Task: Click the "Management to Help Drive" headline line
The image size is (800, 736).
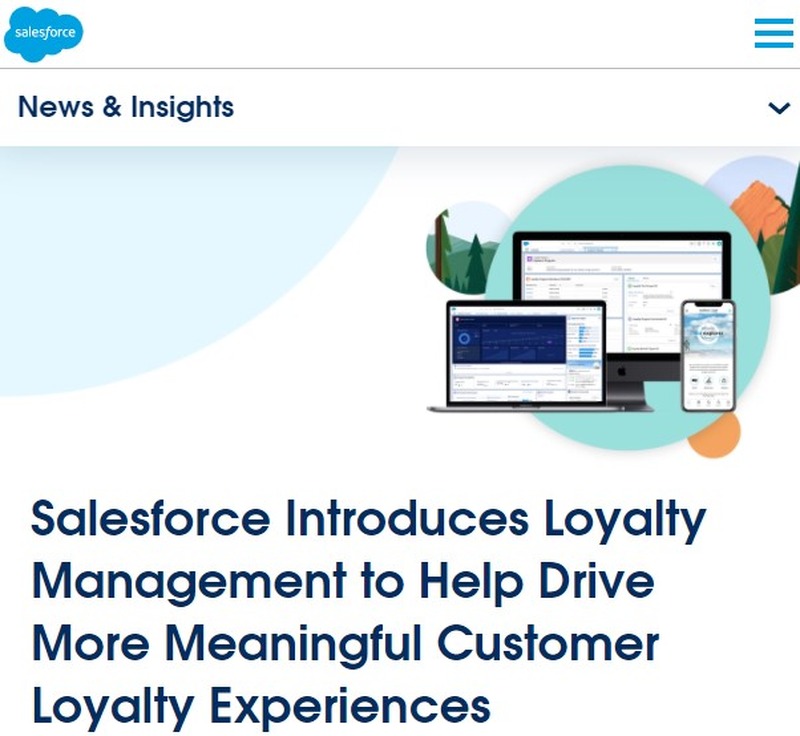Action: (x=343, y=581)
